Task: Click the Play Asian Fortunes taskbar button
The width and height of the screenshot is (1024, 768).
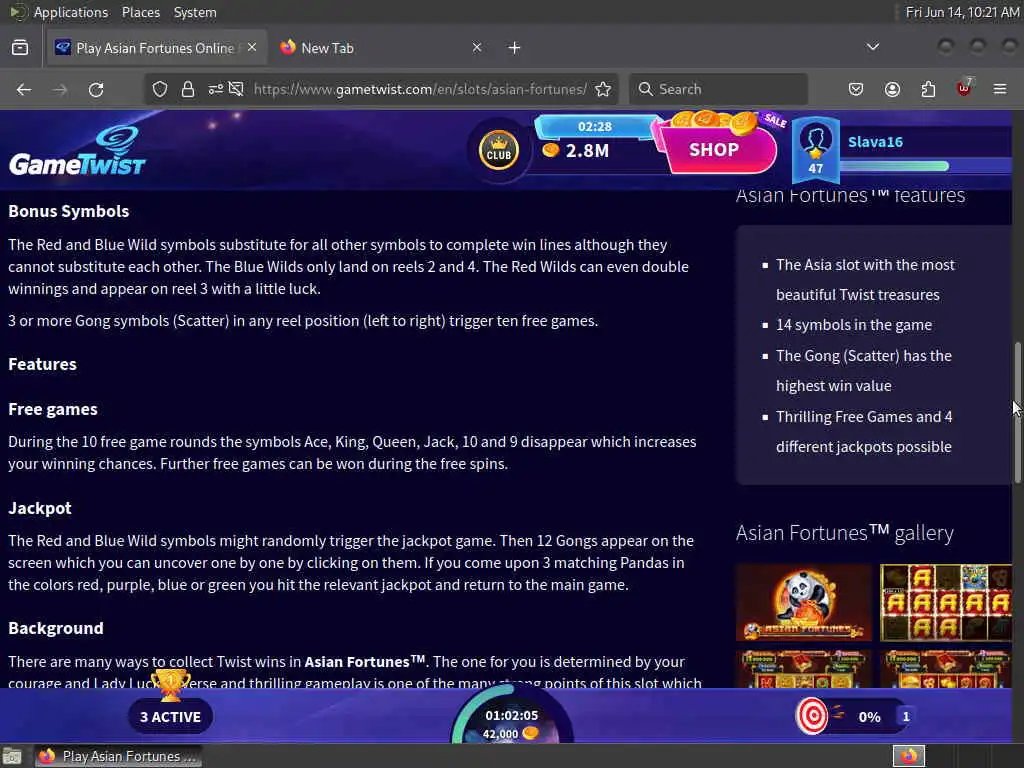Action: pyautogui.click(x=118, y=756)
